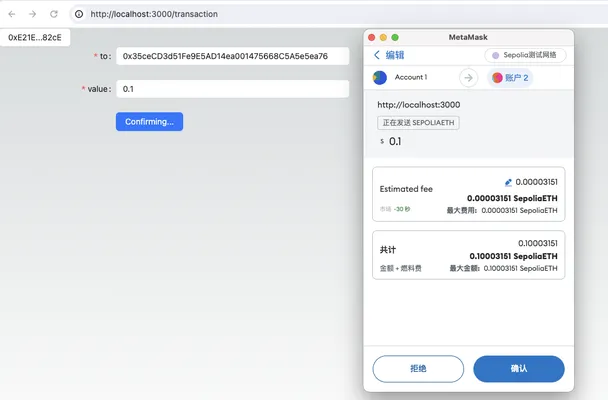The image size is (608, 400).
Task: Click the Confirming... button
Action: coord(149,122)
